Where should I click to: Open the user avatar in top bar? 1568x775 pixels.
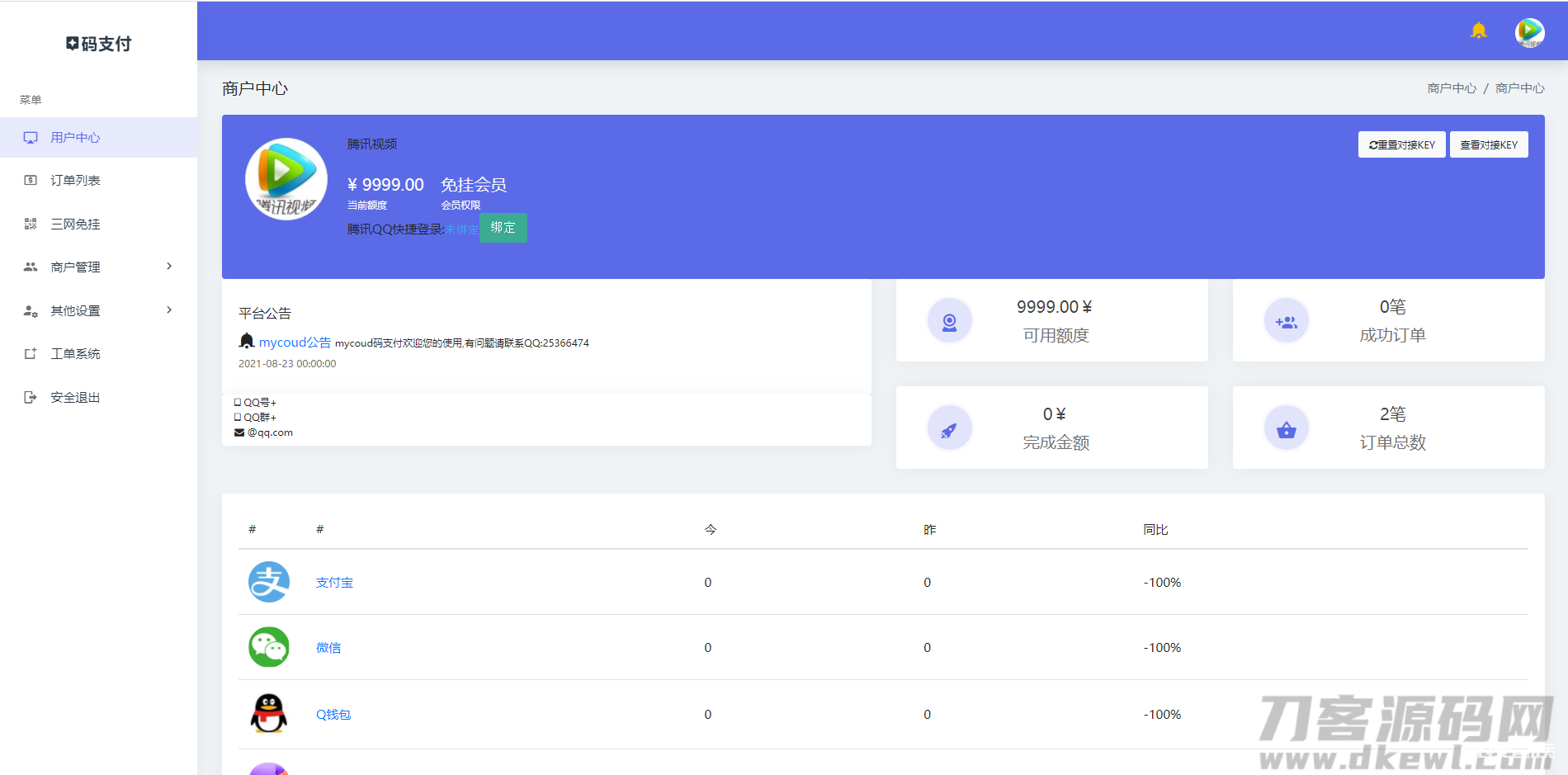click(x=1529, y=33)
